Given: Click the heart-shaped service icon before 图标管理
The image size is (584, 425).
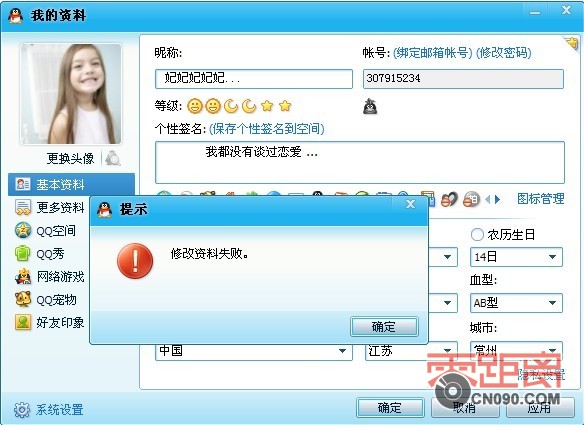Looking at the screenshot, I should [x=449, y=200].
